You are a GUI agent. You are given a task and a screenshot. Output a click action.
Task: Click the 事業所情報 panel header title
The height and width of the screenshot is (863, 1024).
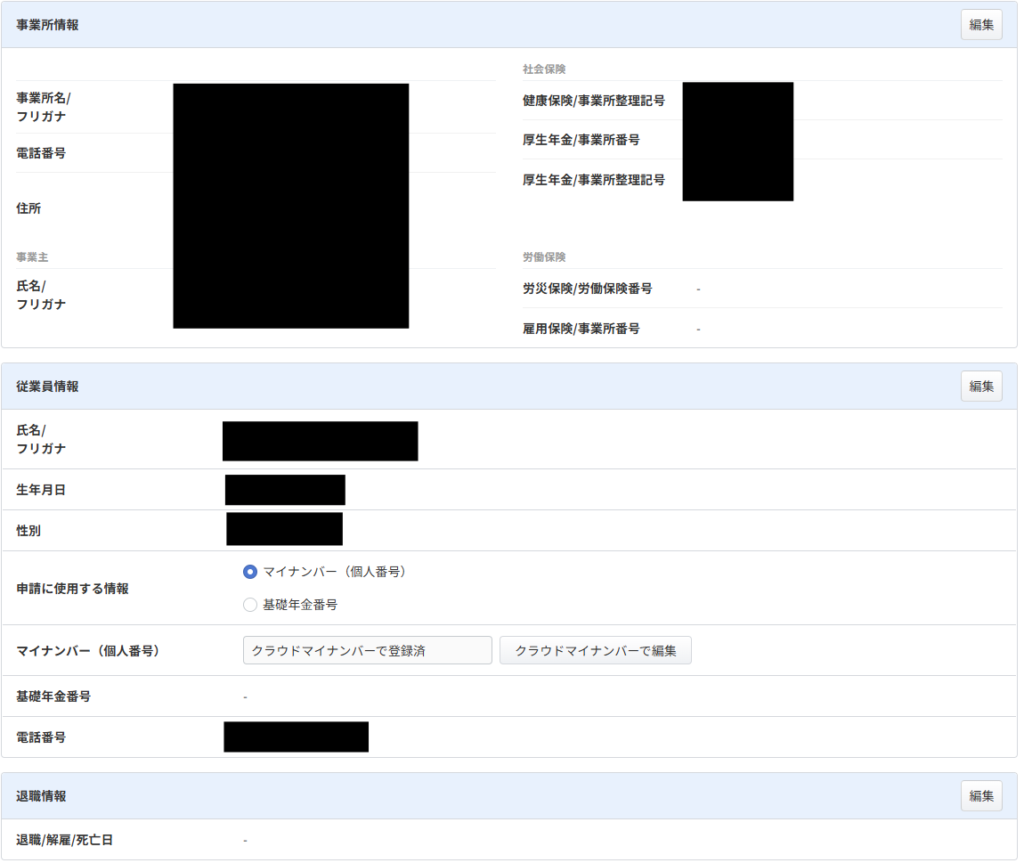pyautogui.click(x=47, y=25)
